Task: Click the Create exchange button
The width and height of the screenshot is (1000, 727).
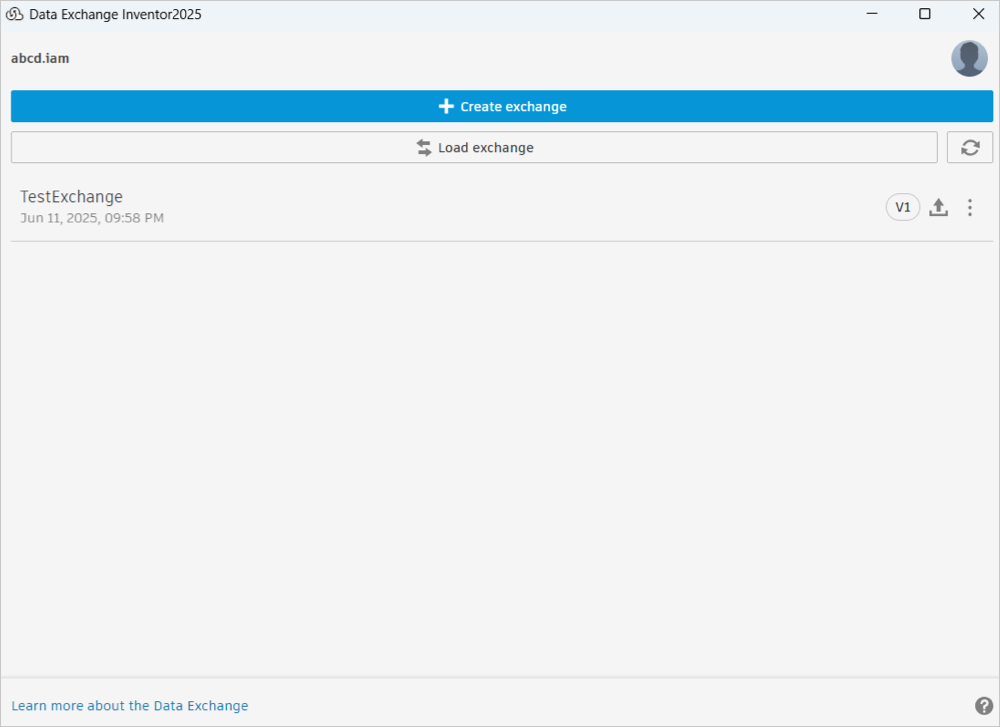Action: click(502, 106)
